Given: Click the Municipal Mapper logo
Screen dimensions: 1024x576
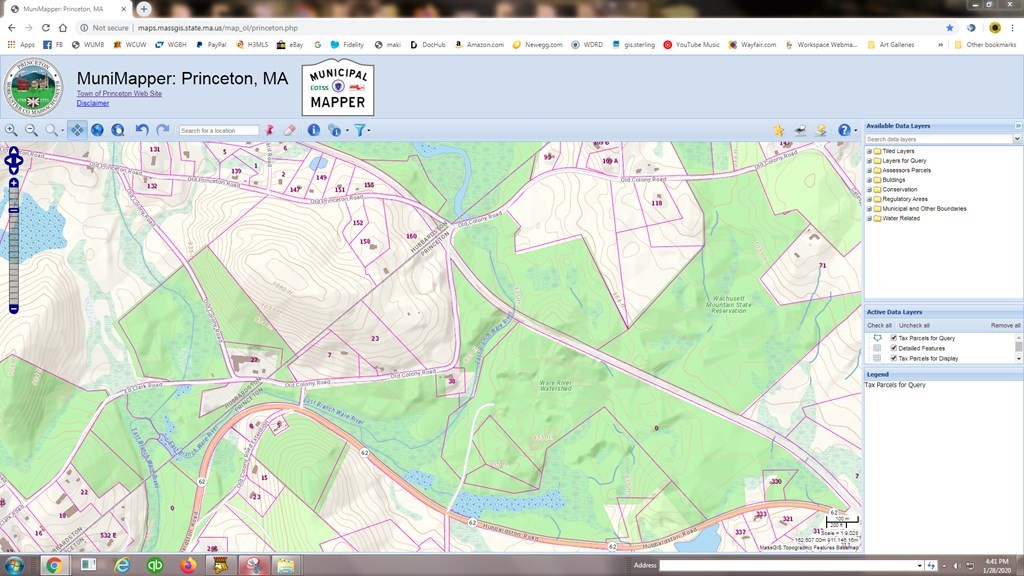Looking at the screenshot, I should [338, 88].
